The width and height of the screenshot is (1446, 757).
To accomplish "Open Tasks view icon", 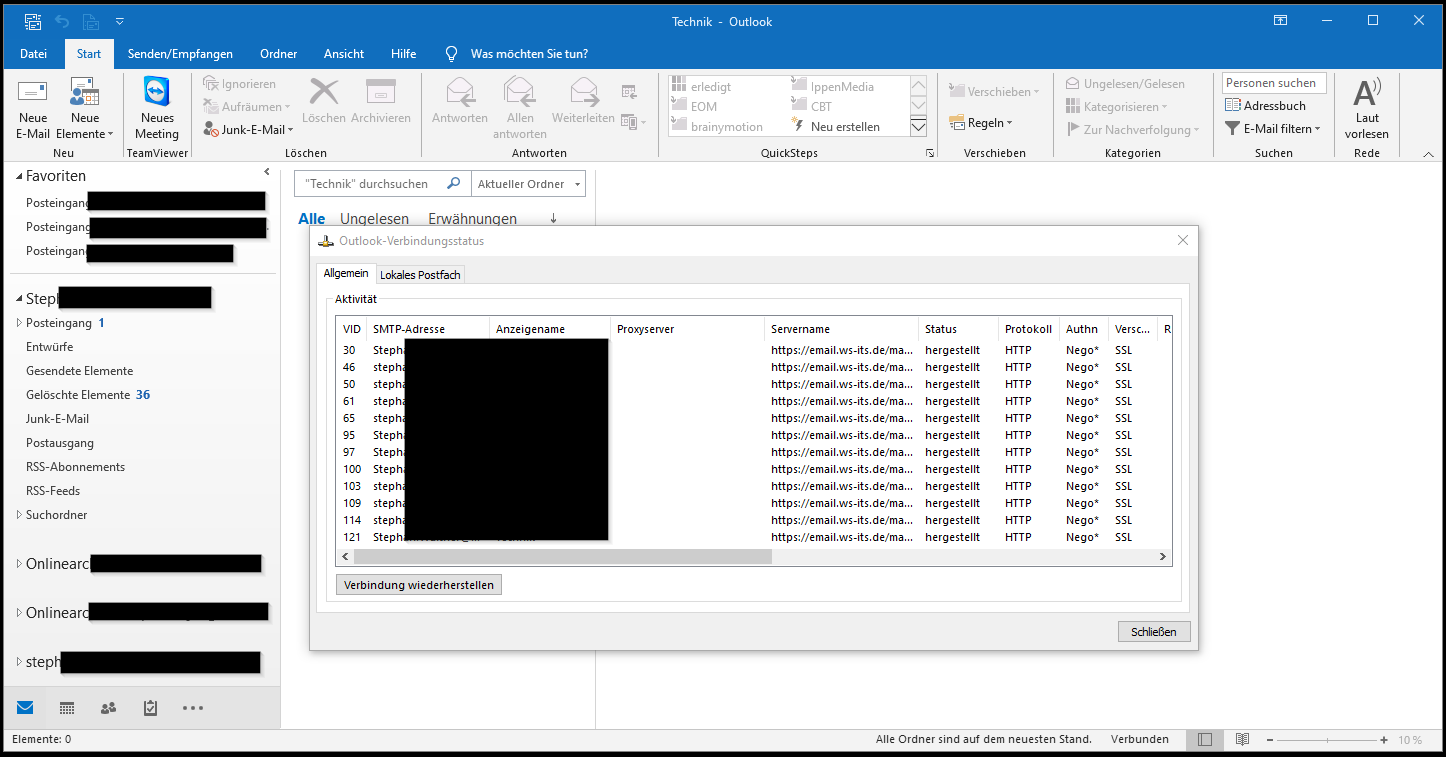I will pyautogui.click(x=150, y=708).
